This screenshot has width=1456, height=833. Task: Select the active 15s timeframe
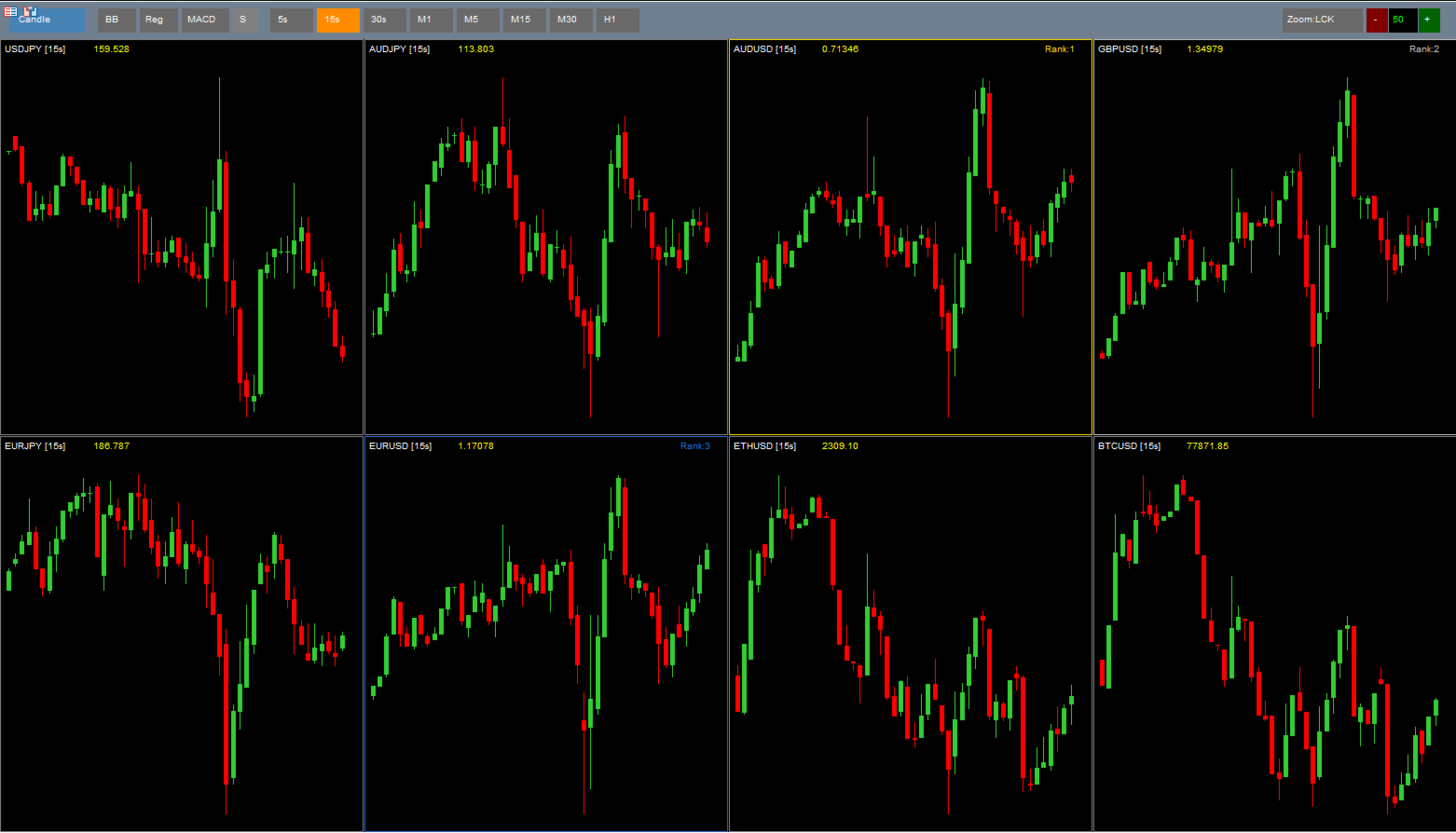338,20
